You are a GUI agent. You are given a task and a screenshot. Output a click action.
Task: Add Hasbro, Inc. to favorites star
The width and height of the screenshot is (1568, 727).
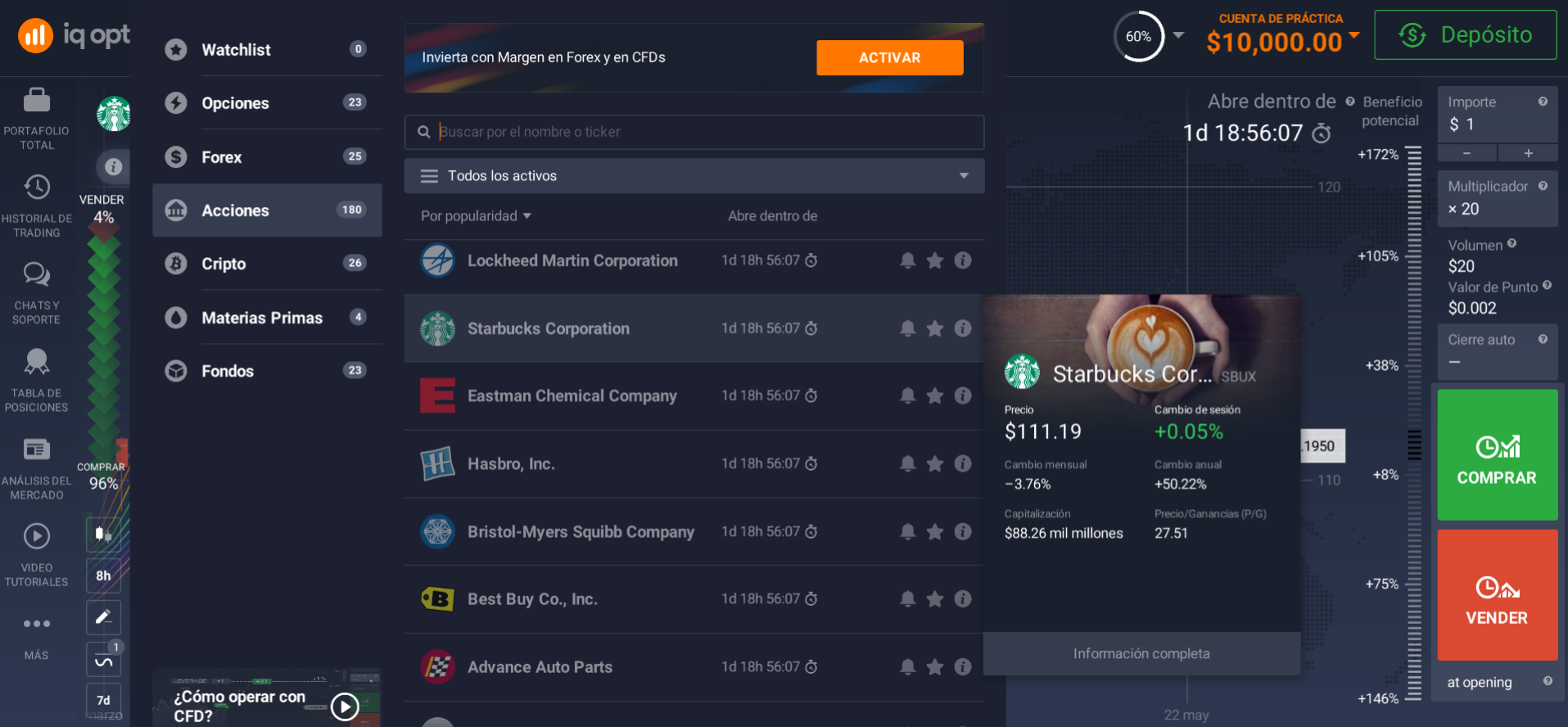(x=935, y=463)
